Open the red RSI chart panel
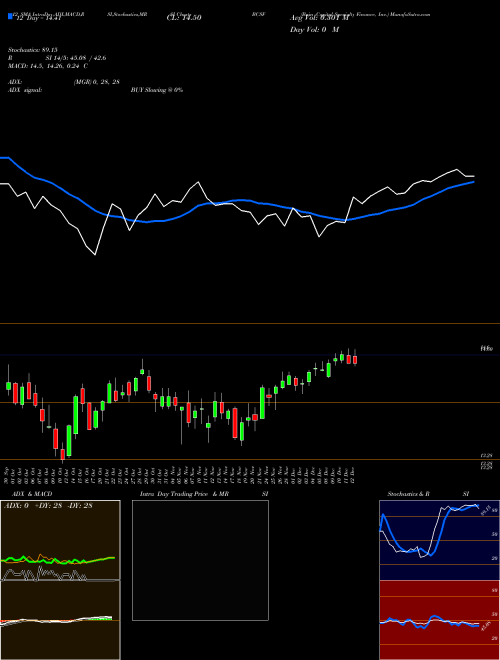Image resolution: width=500 pixels, height=660 pixels. tap(439, 620)
